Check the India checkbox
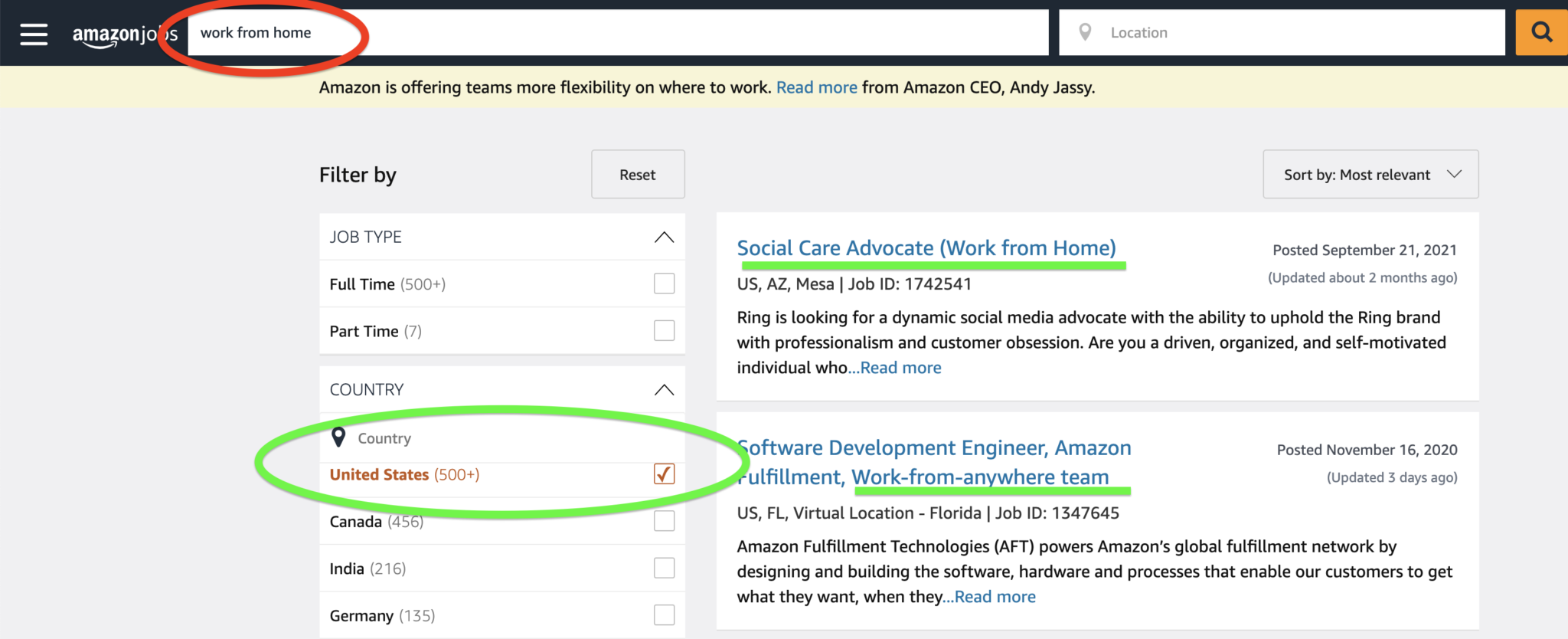The image size is (1568, 639). coord(665,569)
